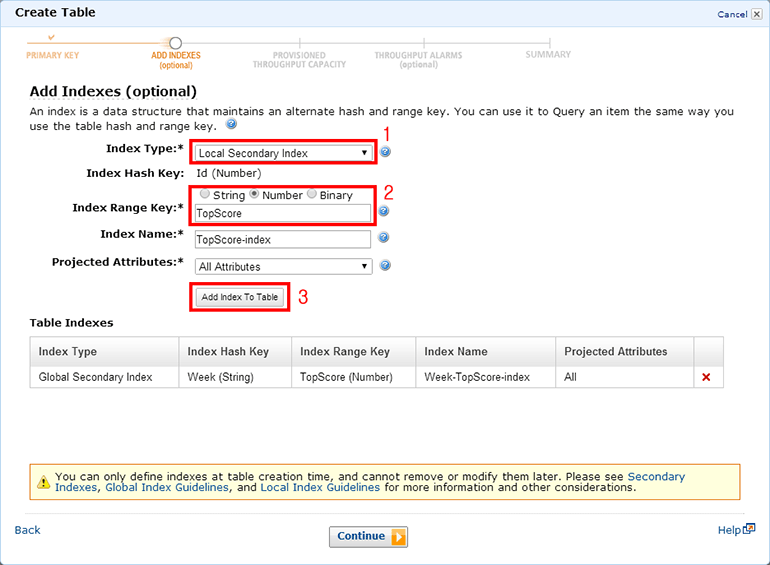Click help icon next to Index Type
770x565 pixels.
385,153
